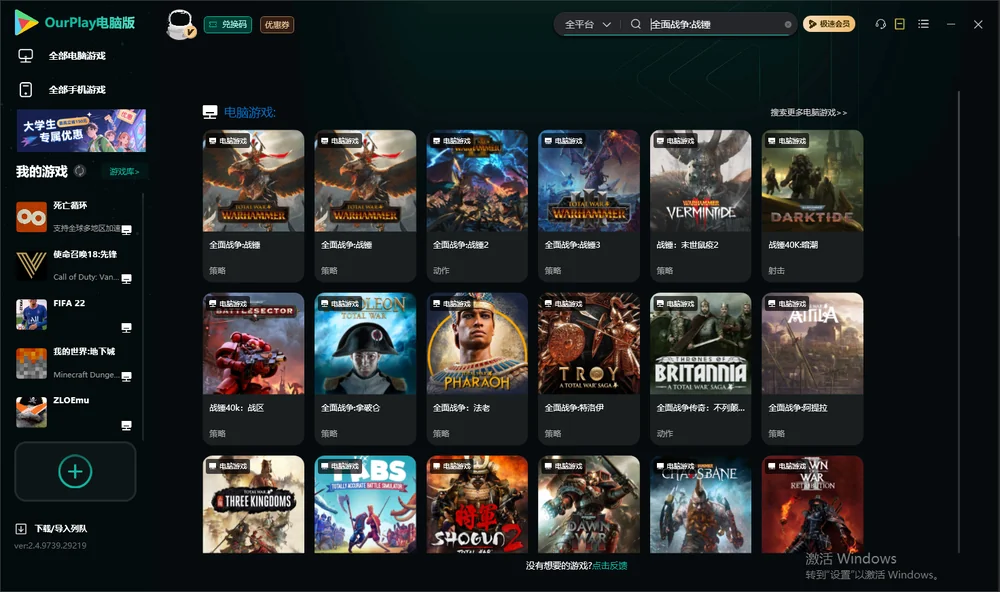1000x592 pixels.
Task: Open 全部手机游戏 section
Action: pyautogui.click(x=77, y=90)
